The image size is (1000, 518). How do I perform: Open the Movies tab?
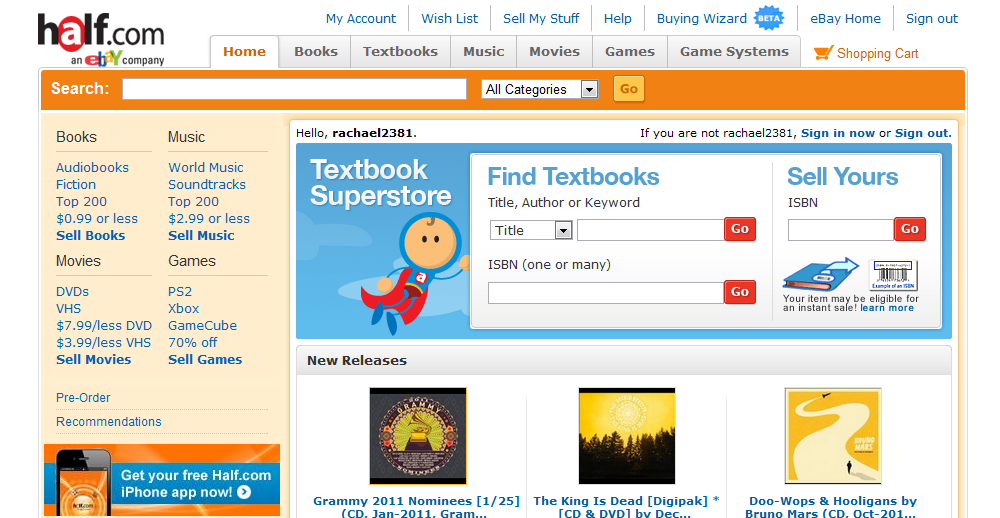point(554,52)
